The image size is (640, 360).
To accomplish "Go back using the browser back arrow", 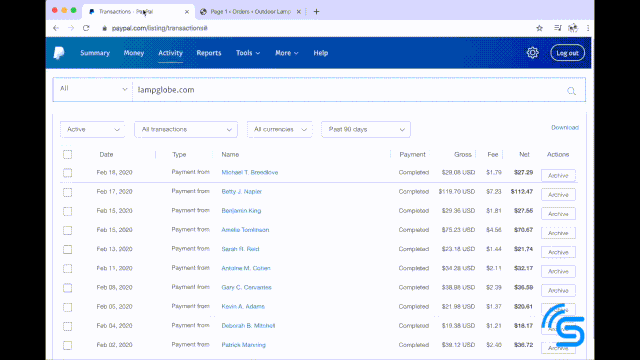I will 56,28.
